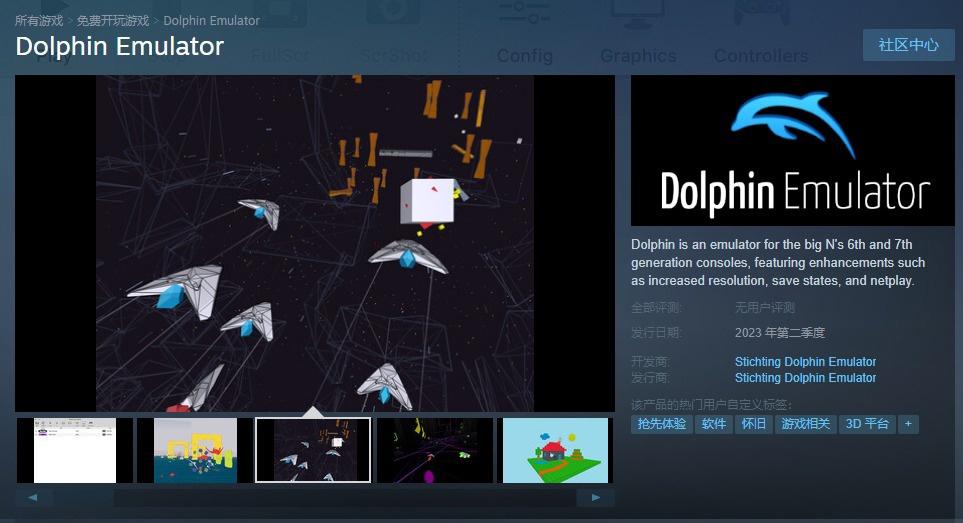The height and width of the screenshot is (523, 963).
Task: Select the 怀旧 tag
Action: pos(754,424)
